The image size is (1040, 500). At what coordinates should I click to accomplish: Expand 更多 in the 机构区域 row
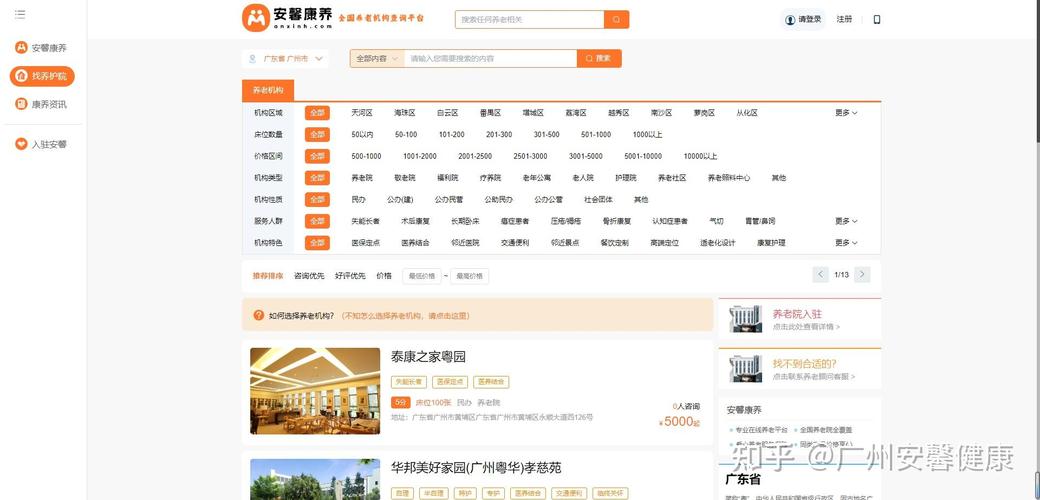pyautogui.click(x=846, y=113)
